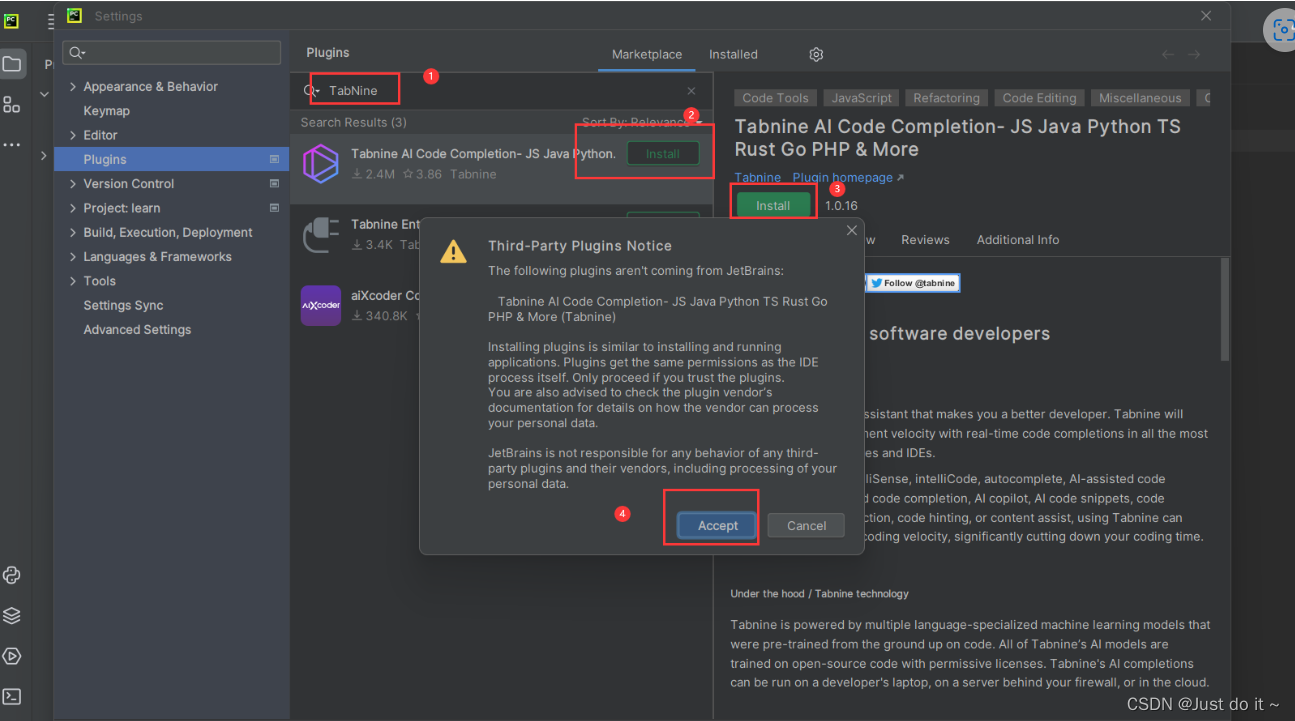
Task: Expand the Editor settings node
Action: coord(72,135)
